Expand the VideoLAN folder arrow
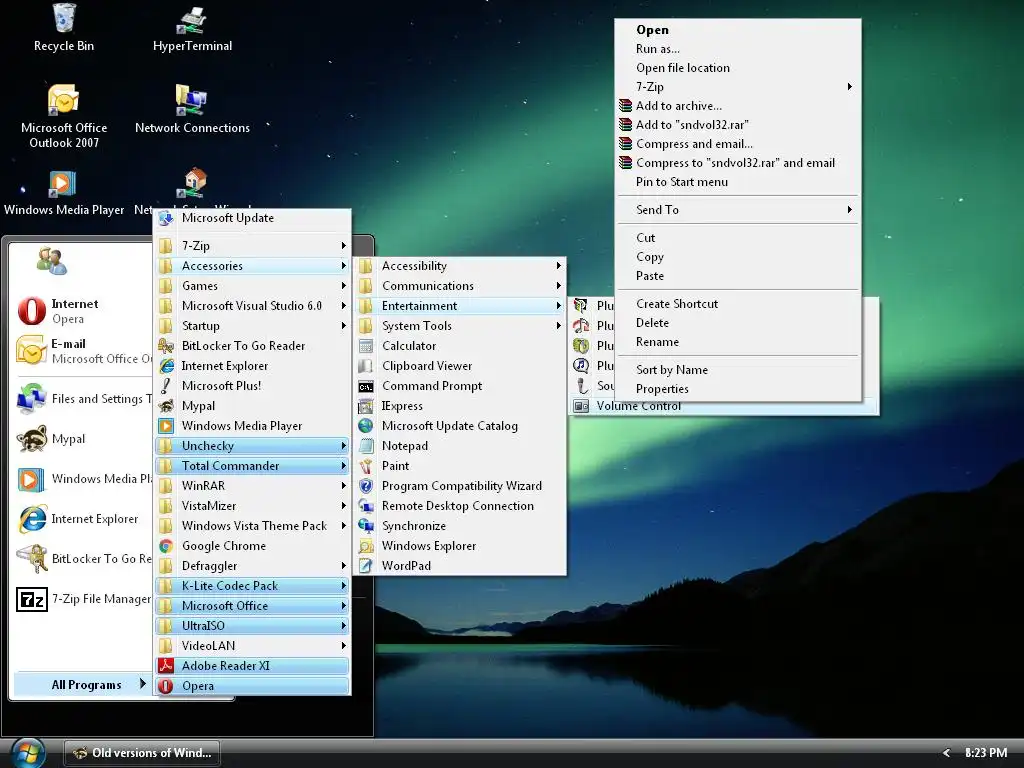1024x768 pixels. (344, 646)
